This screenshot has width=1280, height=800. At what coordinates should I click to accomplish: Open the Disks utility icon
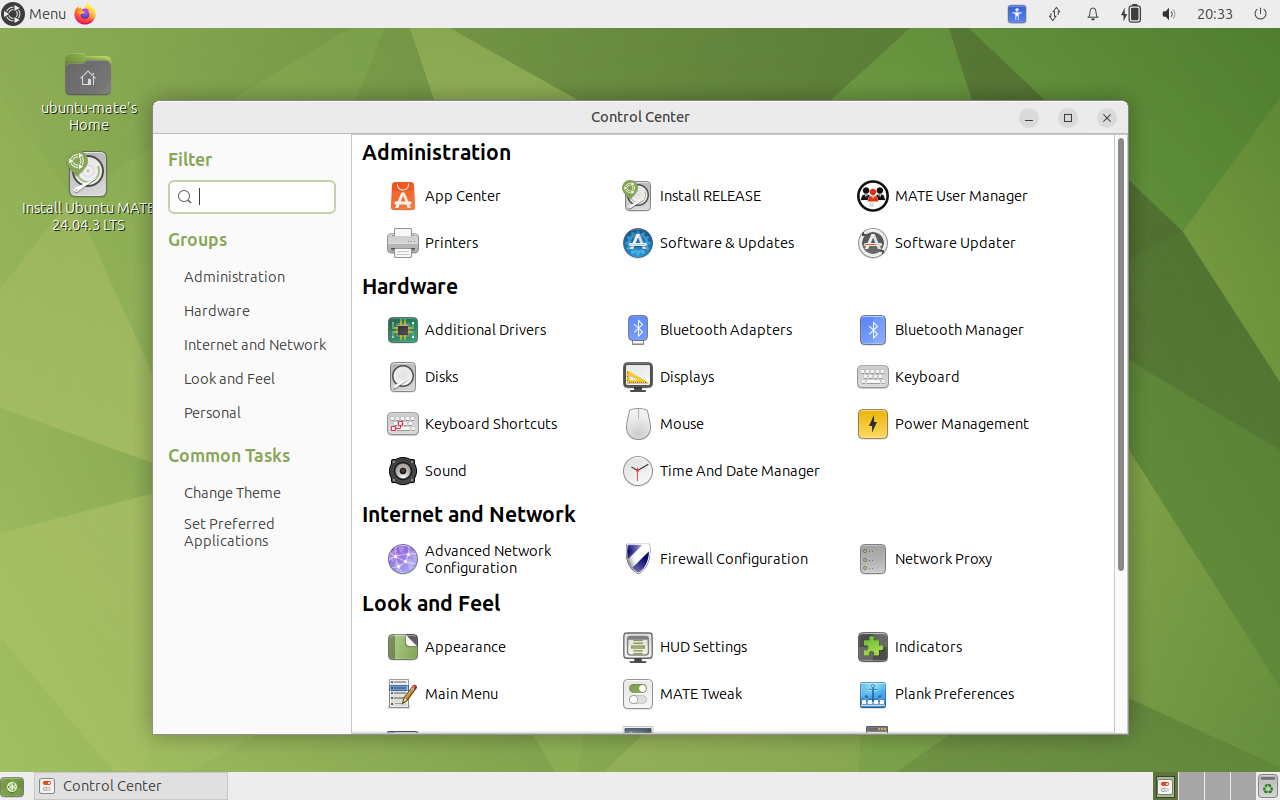point(402,377)
